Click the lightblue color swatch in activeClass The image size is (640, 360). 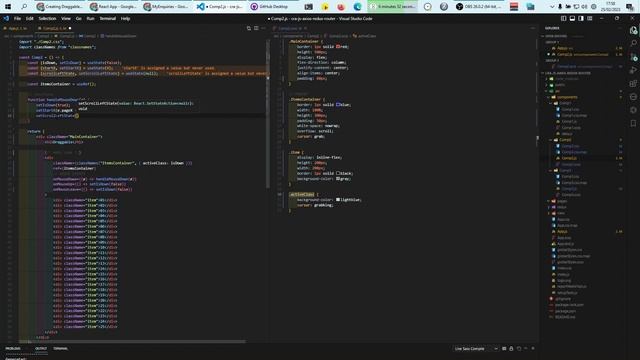(x=338, y=200)
